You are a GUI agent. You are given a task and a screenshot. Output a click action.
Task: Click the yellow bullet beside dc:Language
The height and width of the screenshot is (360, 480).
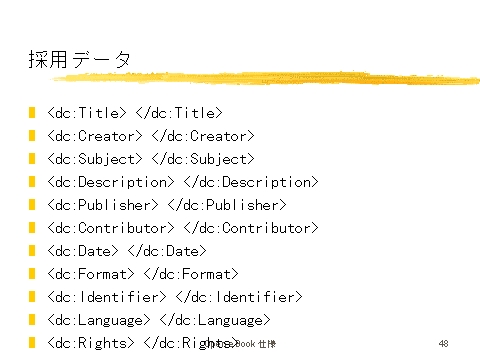32,320
